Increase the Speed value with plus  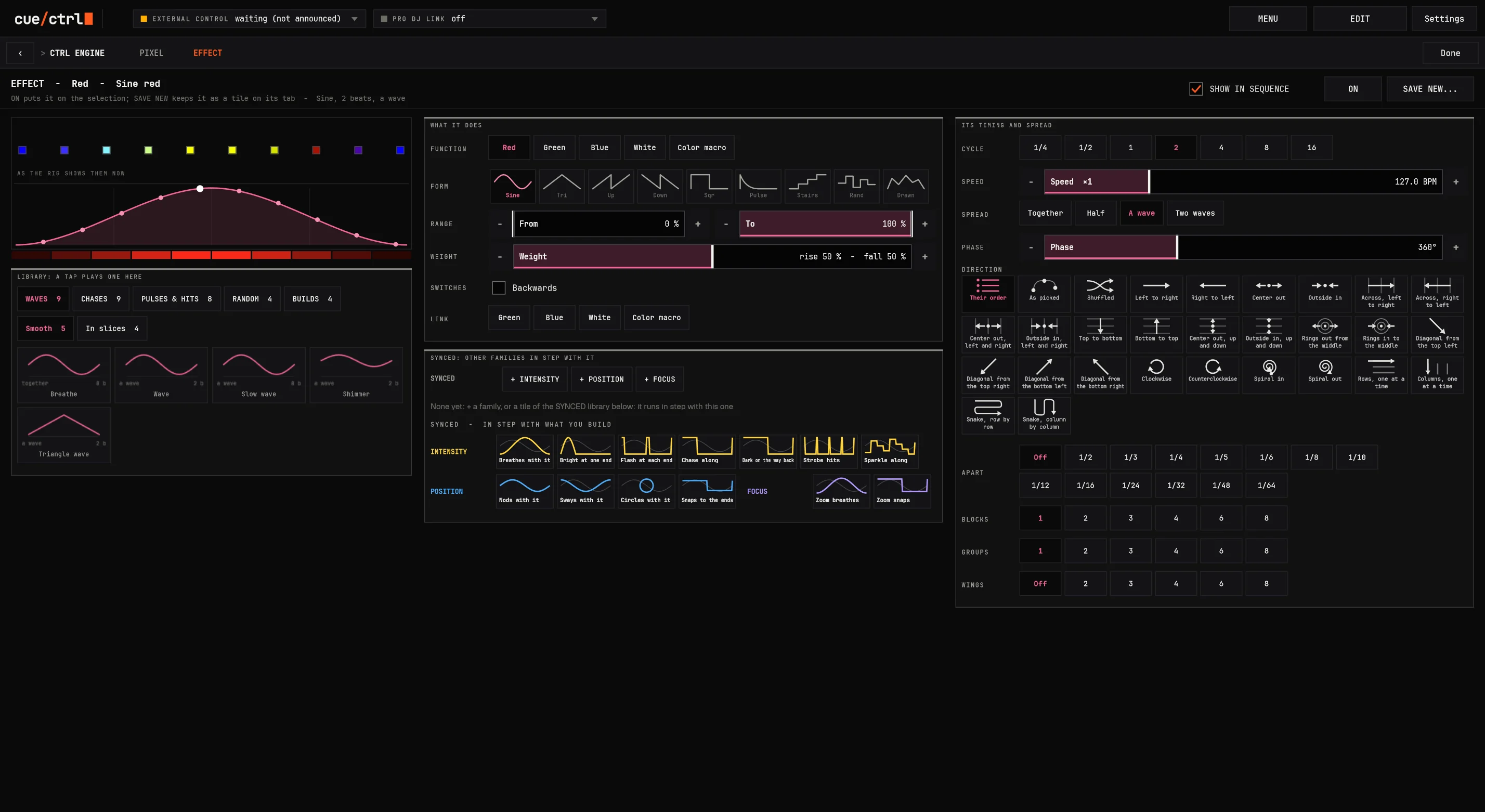point(1455,181)
